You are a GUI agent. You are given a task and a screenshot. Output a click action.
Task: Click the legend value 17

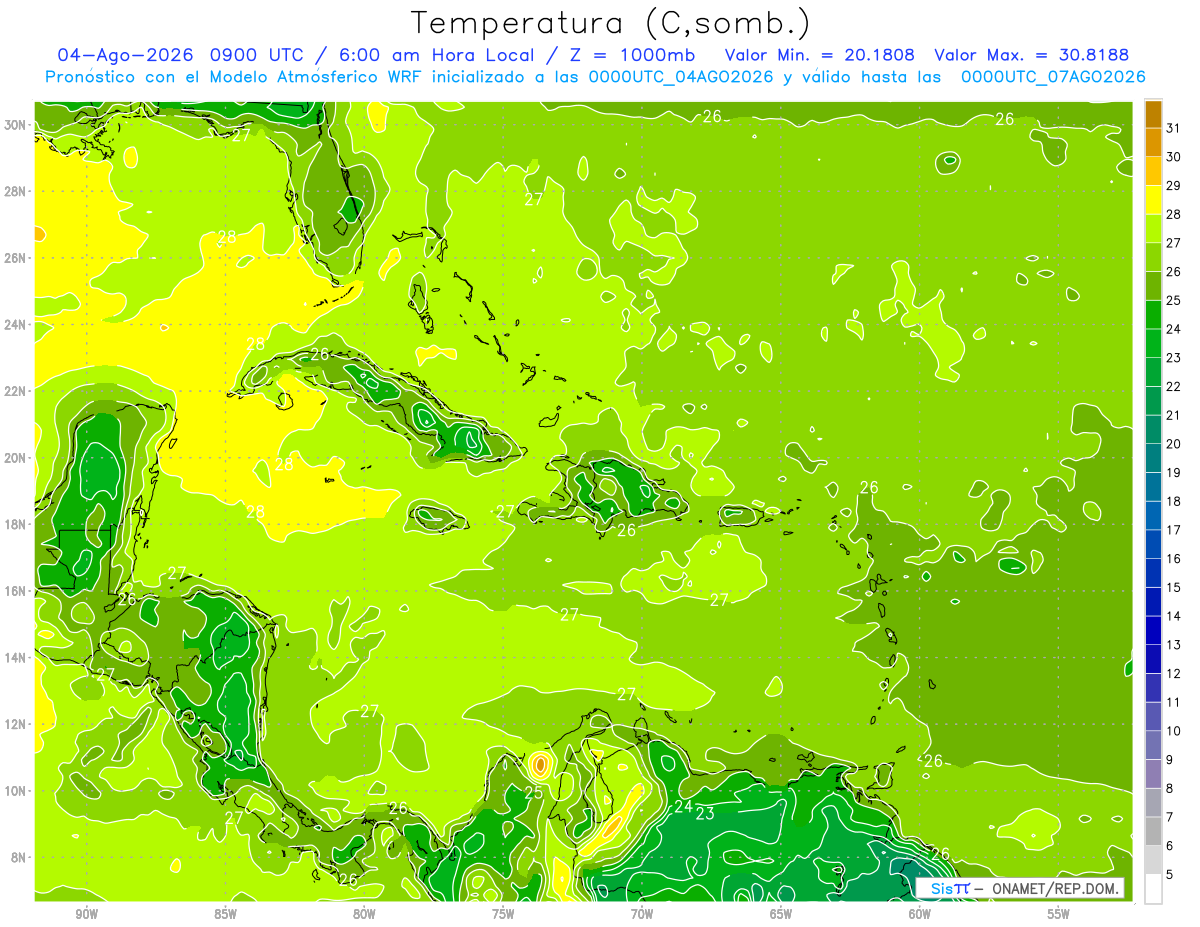pos(1173,530)
